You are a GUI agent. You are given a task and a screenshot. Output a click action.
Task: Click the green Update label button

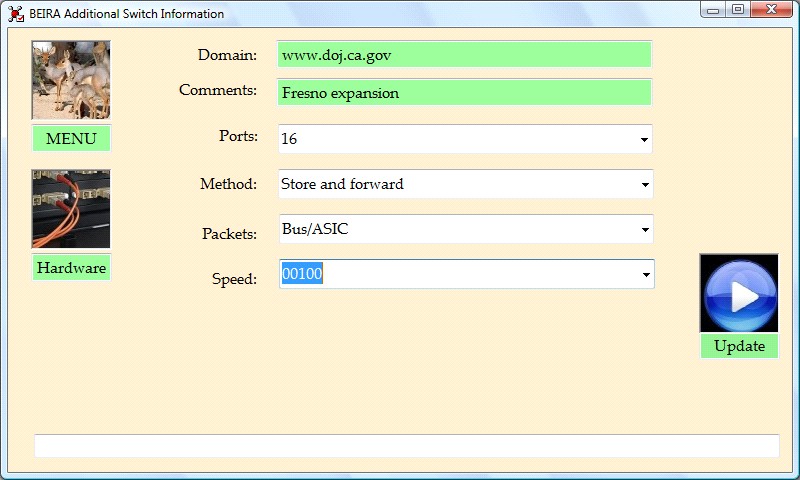(739, 346)
